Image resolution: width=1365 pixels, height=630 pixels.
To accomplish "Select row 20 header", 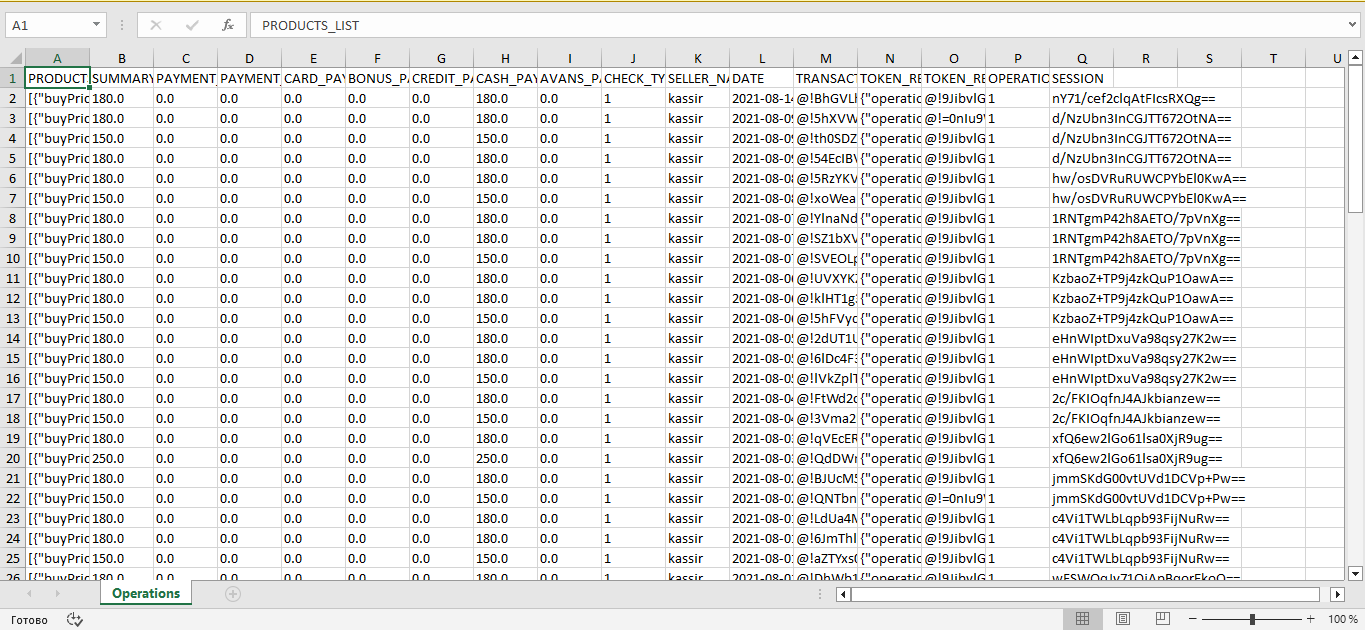I will click(12, 458).
